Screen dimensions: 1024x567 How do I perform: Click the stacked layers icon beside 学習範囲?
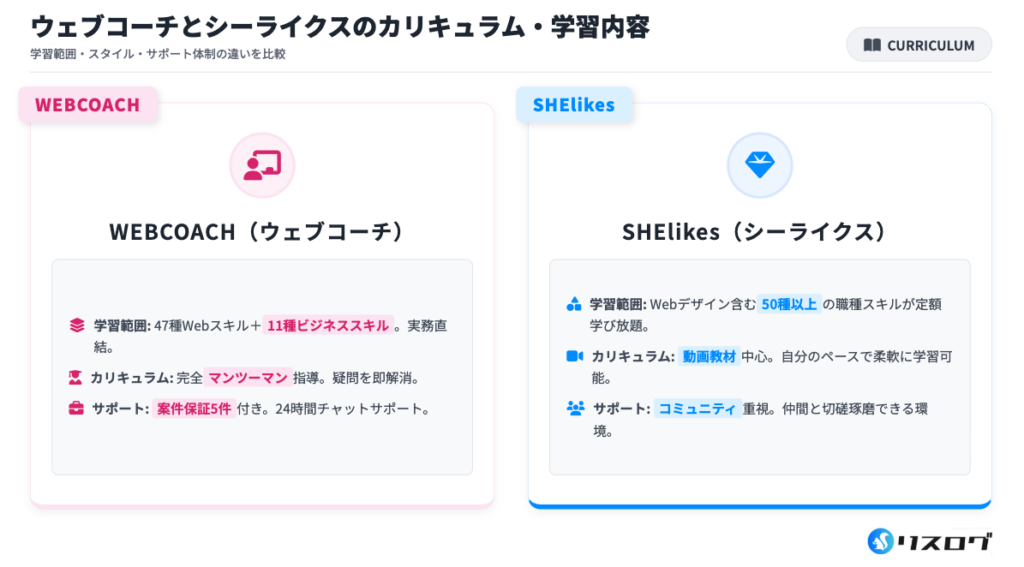click(77, 325)
